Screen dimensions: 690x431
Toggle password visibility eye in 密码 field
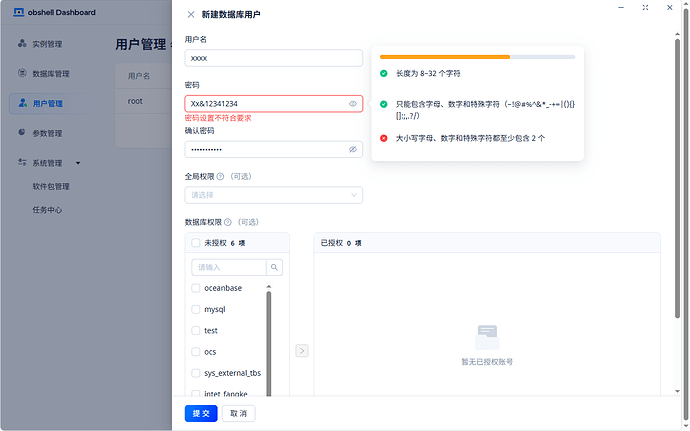(x=352, y=104)
